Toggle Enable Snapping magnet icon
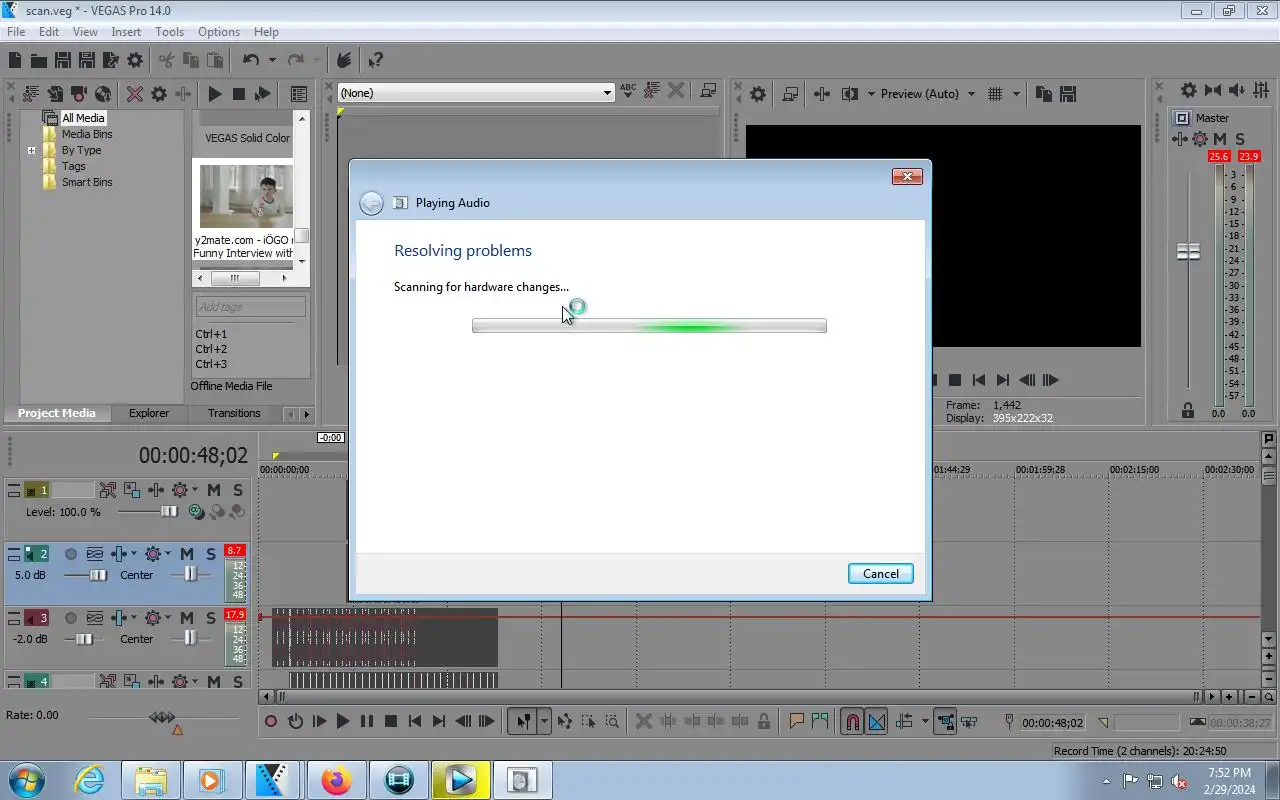The image size is (1280, 800). [x=851, y=721]
